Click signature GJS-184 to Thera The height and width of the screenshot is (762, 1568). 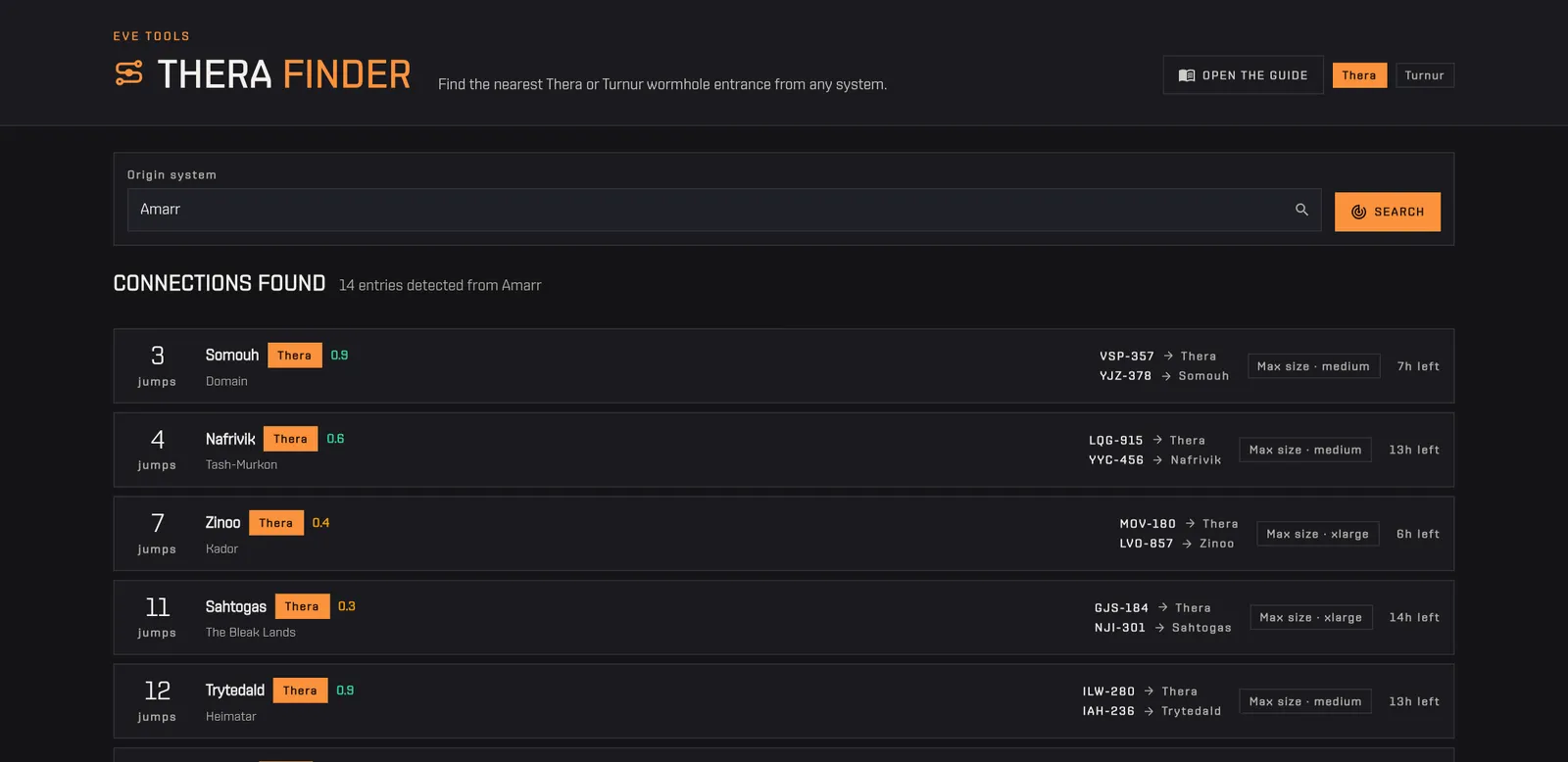(1152, 608)
